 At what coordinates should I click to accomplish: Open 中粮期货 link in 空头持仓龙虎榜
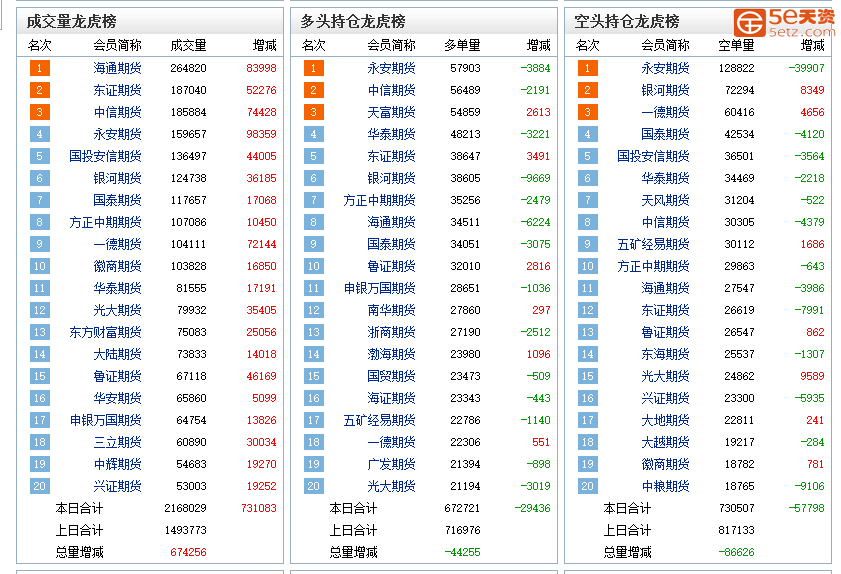click(x=666, y=486)
